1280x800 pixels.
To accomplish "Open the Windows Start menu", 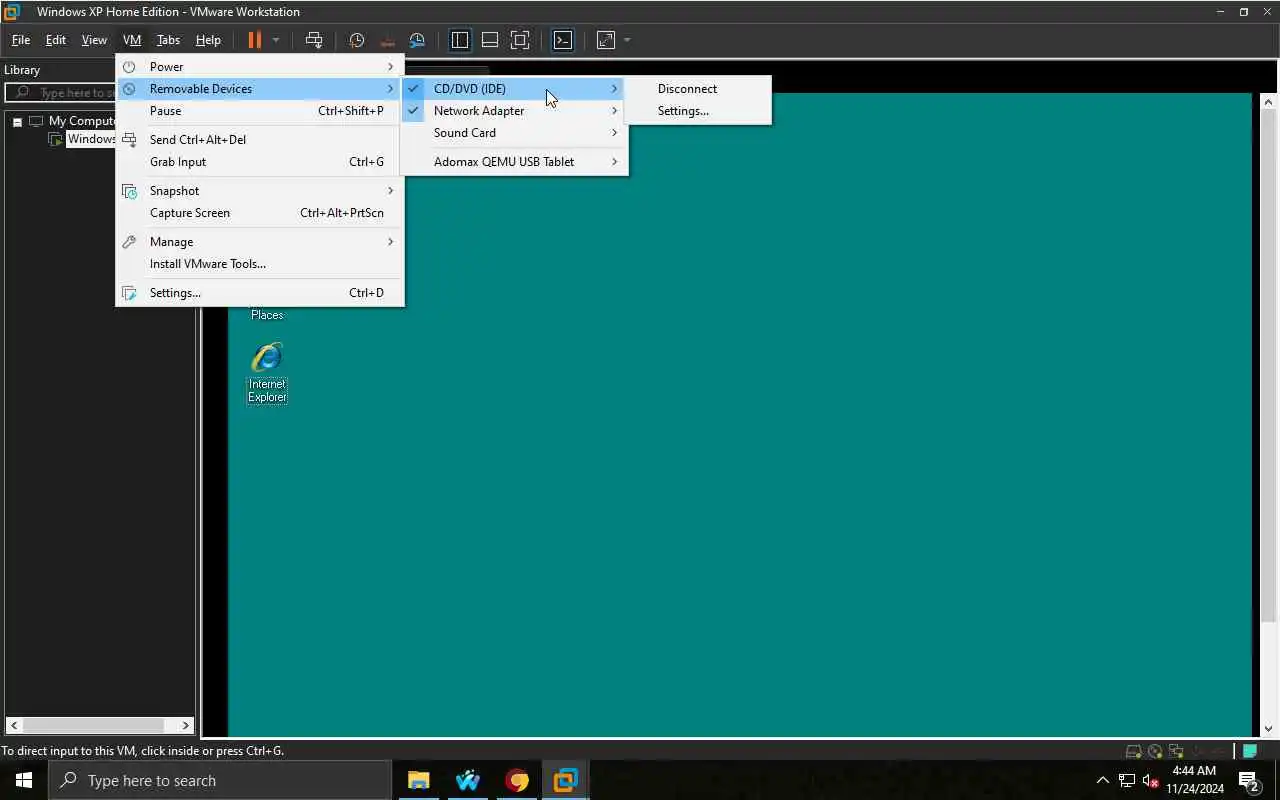I will tap(24, 780).
